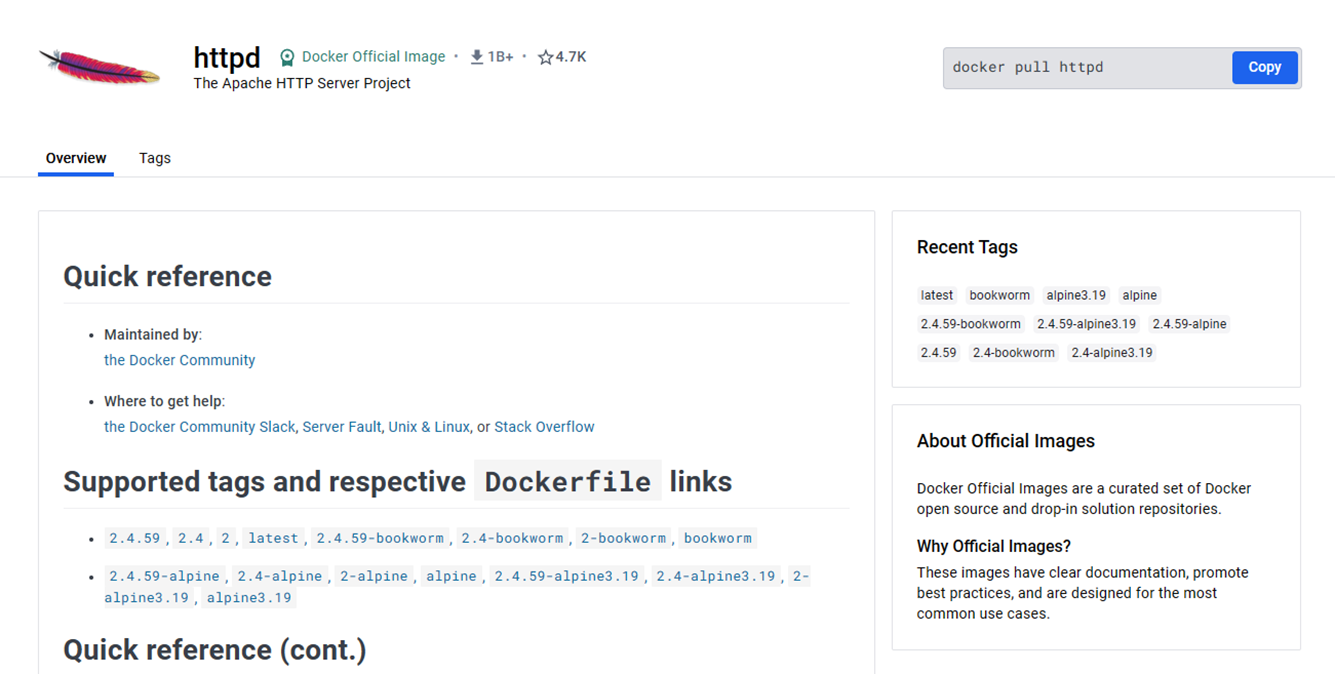Select the 2.4-alpine3.19 recent tag
The height and width of the screenshot is (674, 1335).
pyautogui.click(x=1111, y=352)
